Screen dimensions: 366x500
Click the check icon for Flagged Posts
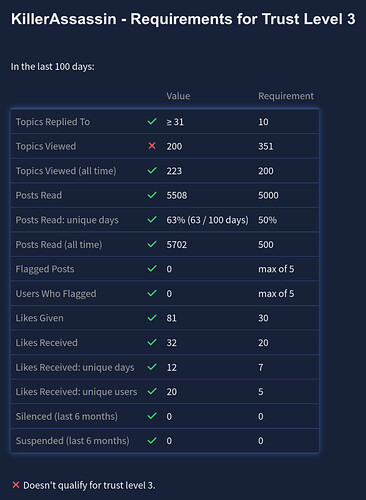point(152,268)
